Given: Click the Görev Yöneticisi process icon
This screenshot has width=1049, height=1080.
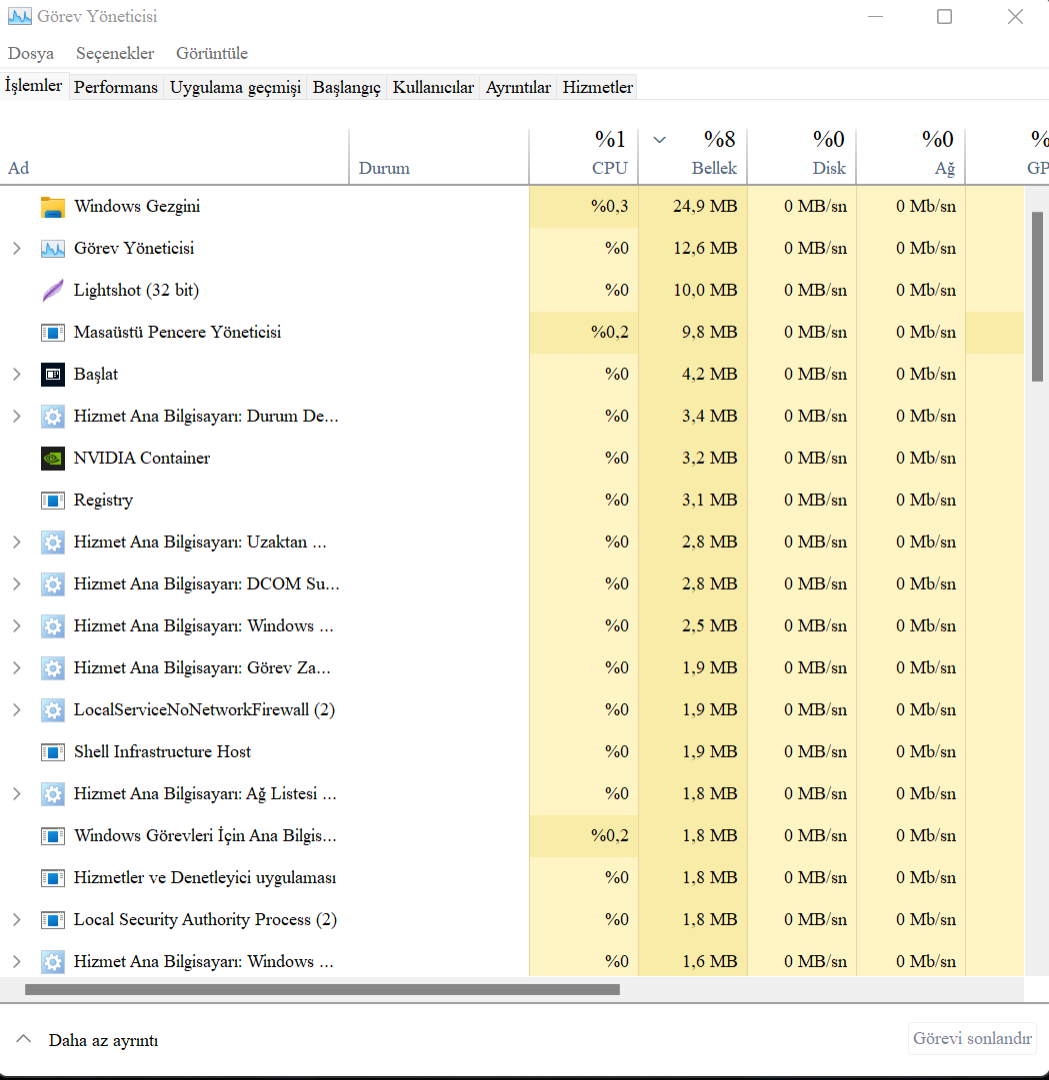Looking at the screenshot, I should click(x=52, y=249).
